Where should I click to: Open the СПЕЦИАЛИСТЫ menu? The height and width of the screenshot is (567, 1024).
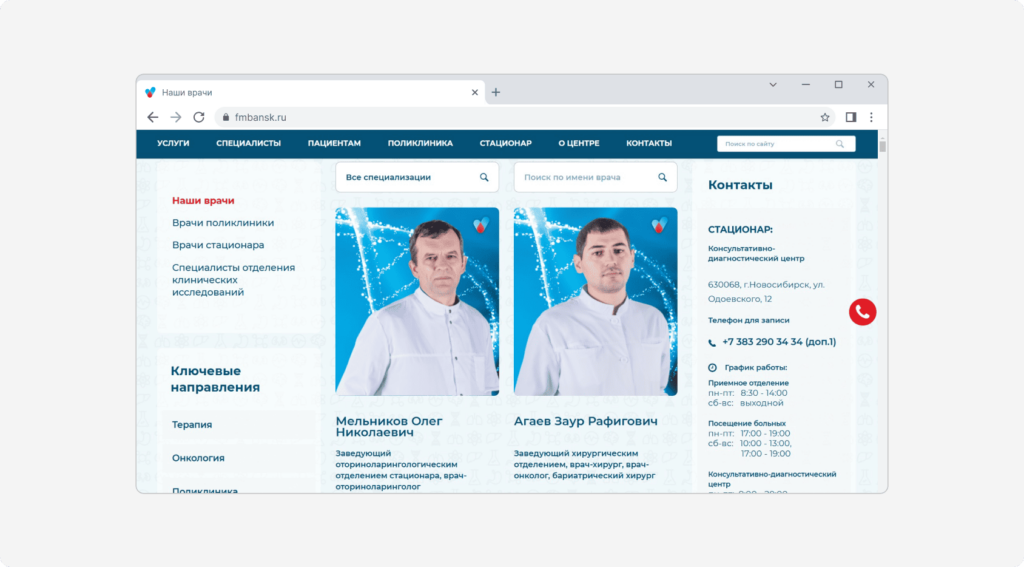(249, 143)
